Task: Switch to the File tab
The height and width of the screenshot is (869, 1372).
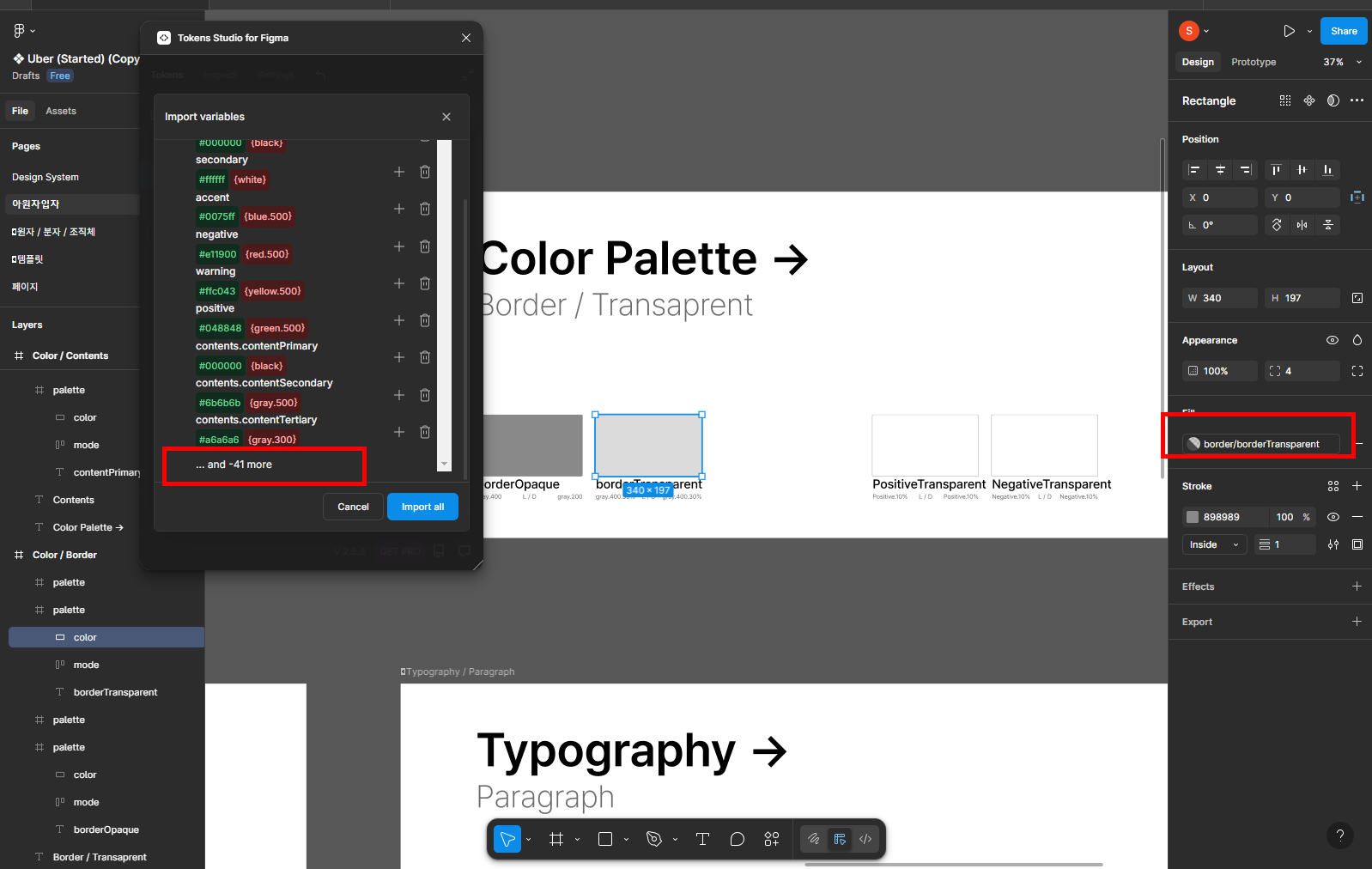Action: tap(20, 111)
